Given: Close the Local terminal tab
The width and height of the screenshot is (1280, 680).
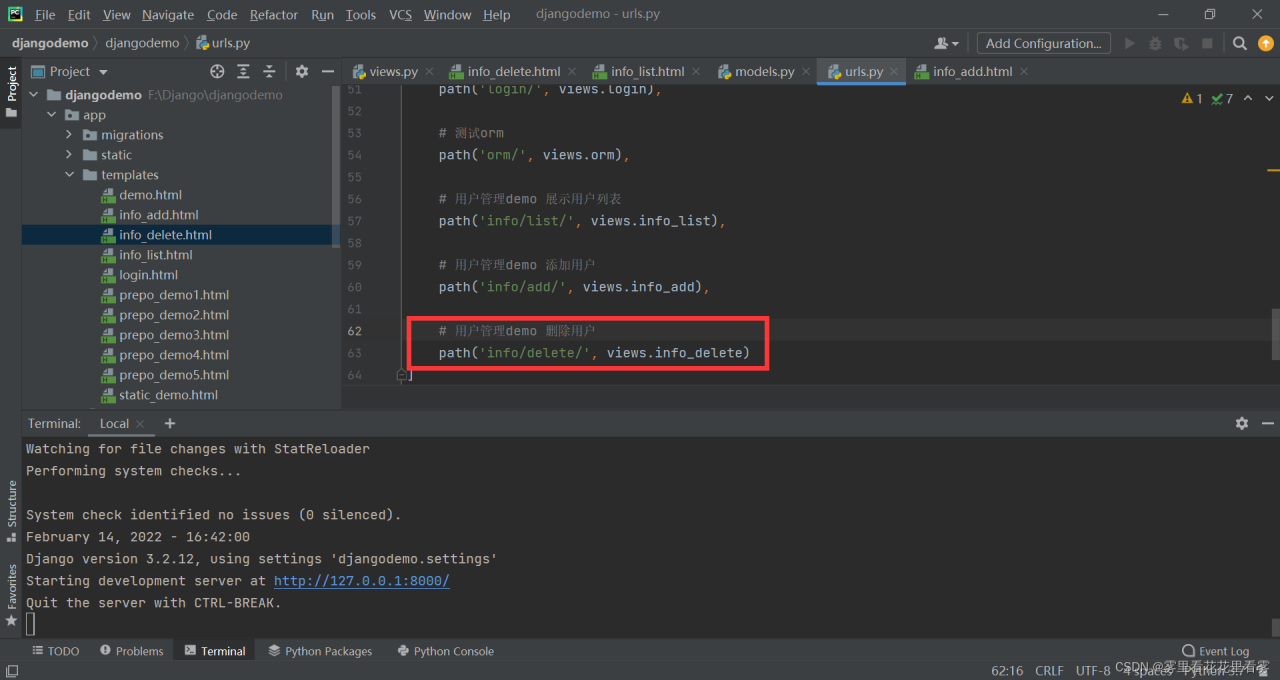Looking at the screenshot, I should tap(141, 424).
